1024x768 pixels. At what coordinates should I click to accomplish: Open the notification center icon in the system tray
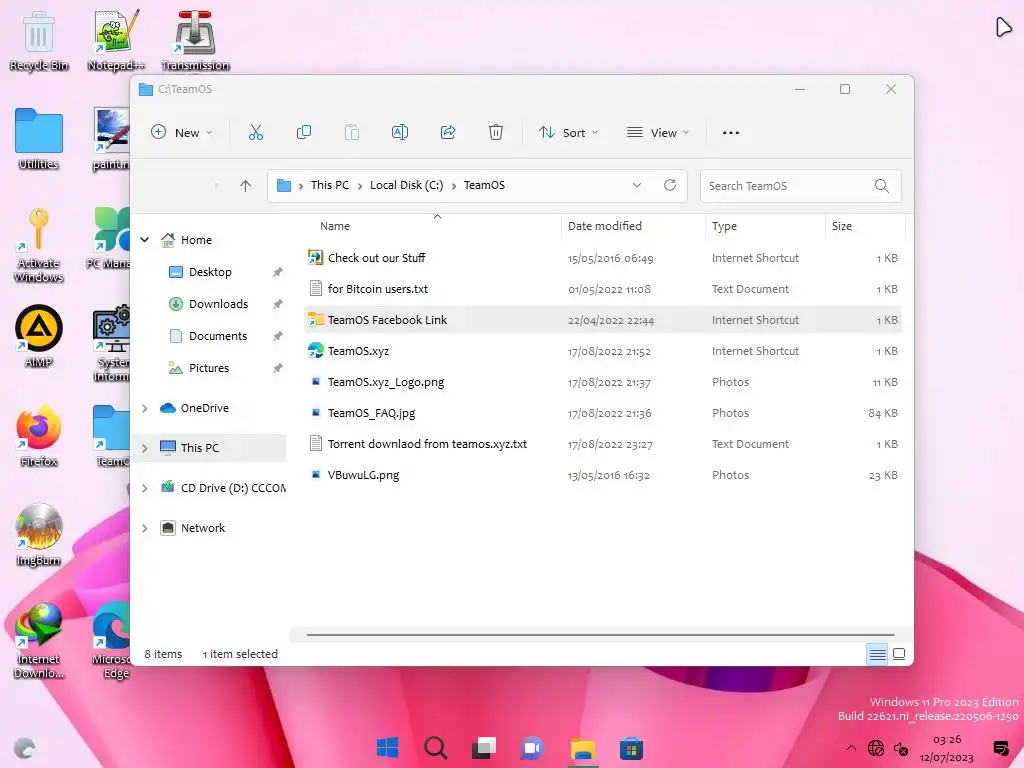pyautogui.click(x=1000, y=748)
